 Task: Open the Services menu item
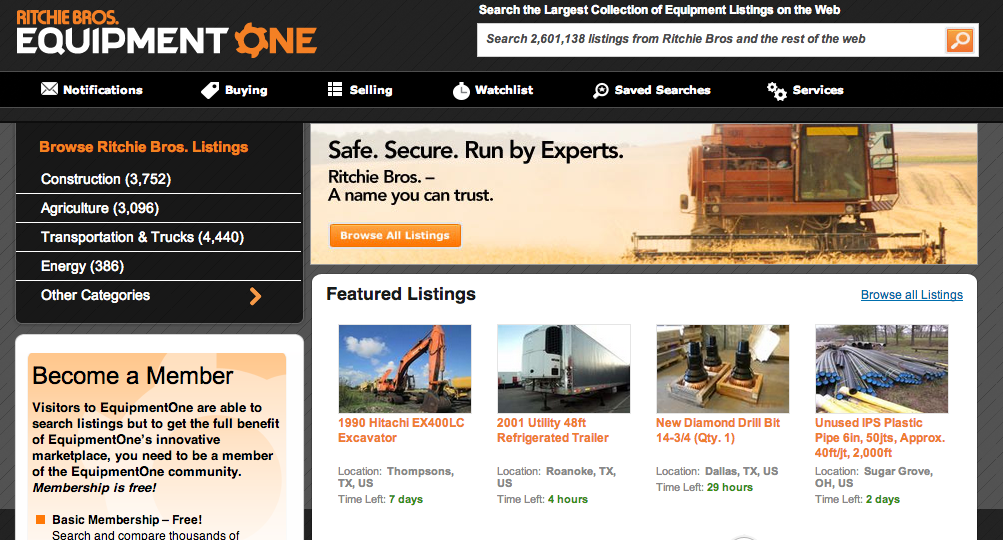coord(805,90)
